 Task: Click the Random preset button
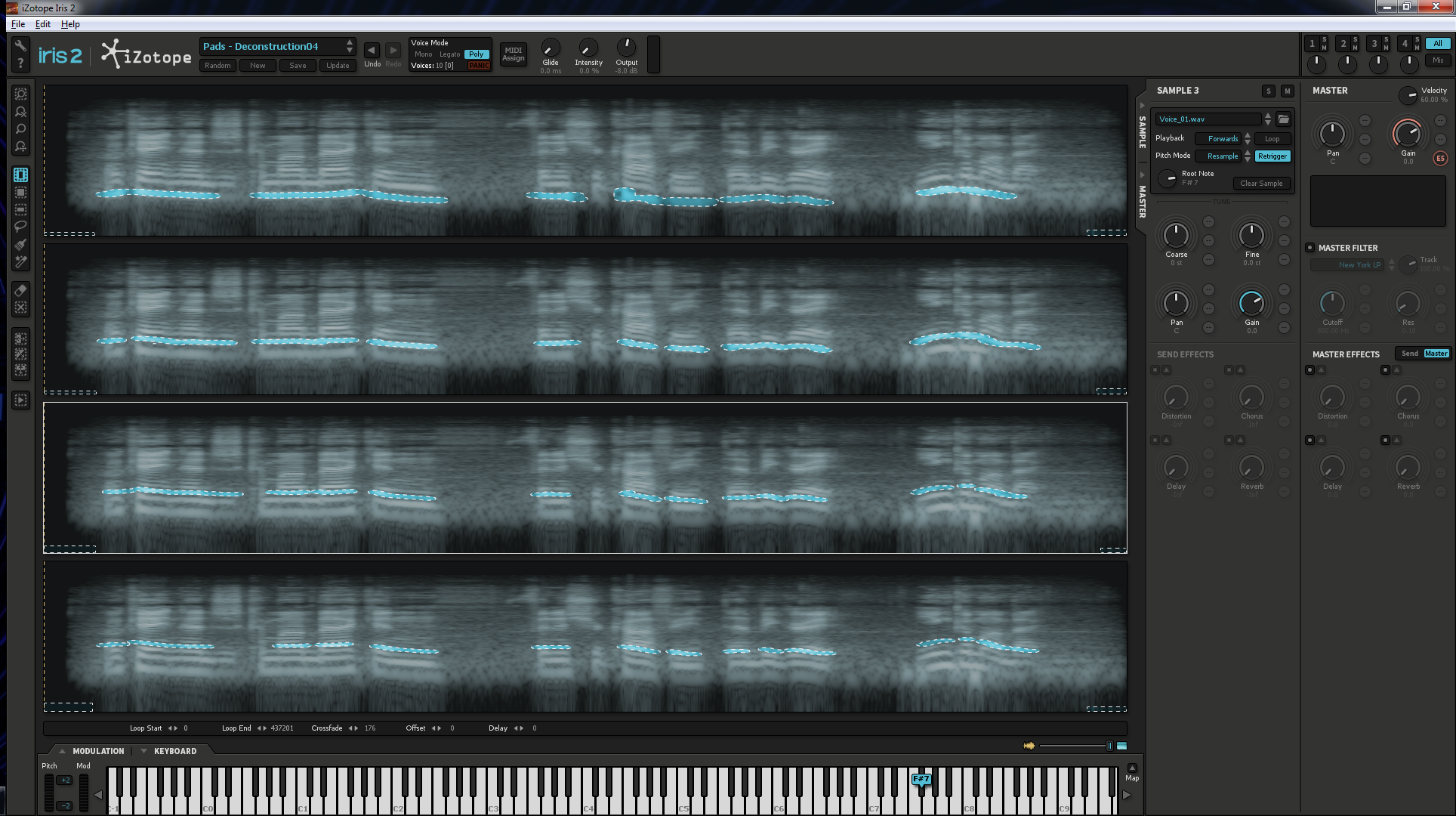[x=217, y=66]
